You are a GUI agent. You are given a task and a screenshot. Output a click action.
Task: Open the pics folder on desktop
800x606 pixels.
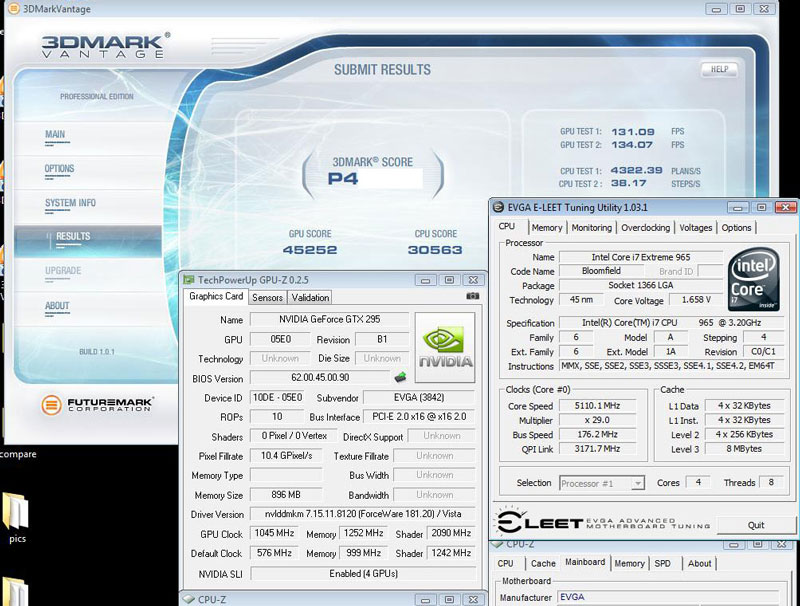17,512
